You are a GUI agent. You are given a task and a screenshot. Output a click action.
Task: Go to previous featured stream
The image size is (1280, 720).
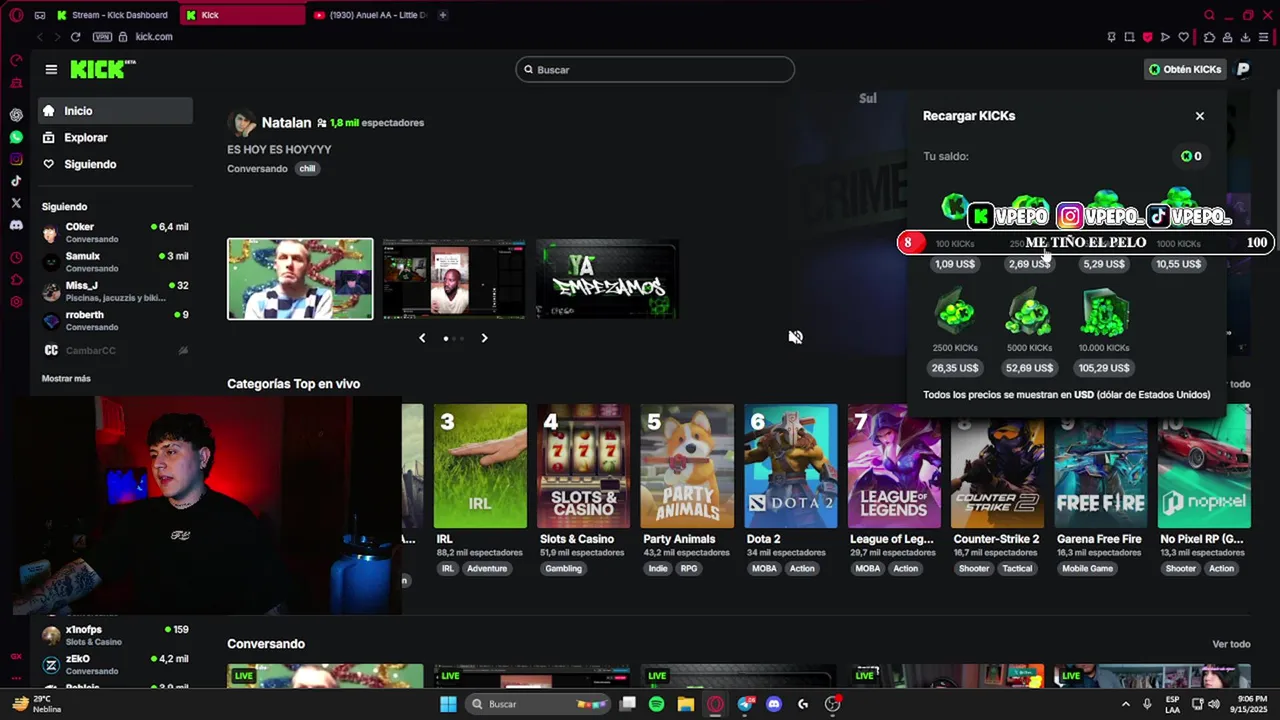(422, 338)
